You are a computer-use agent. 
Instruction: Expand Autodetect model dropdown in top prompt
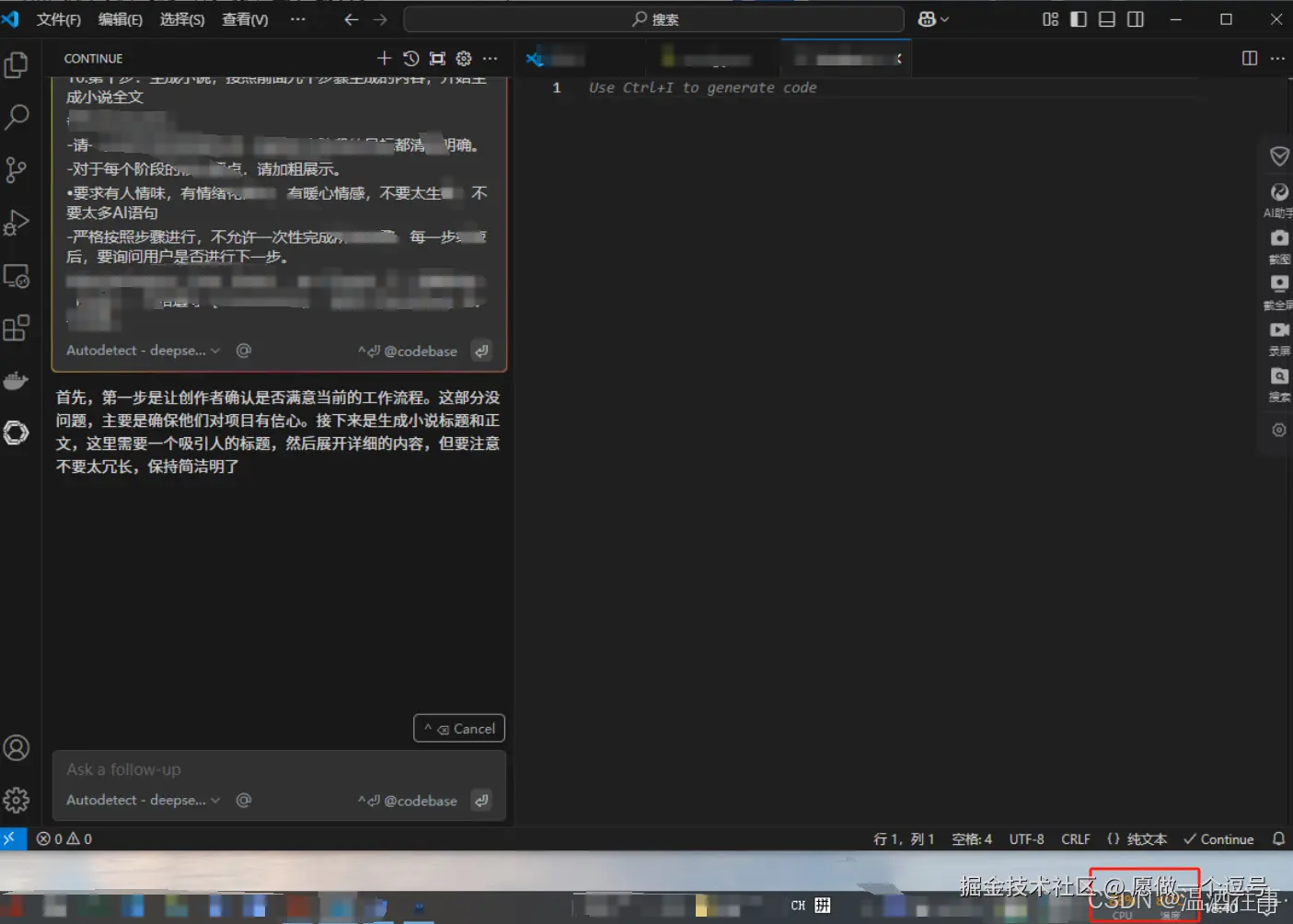(144, 350)
